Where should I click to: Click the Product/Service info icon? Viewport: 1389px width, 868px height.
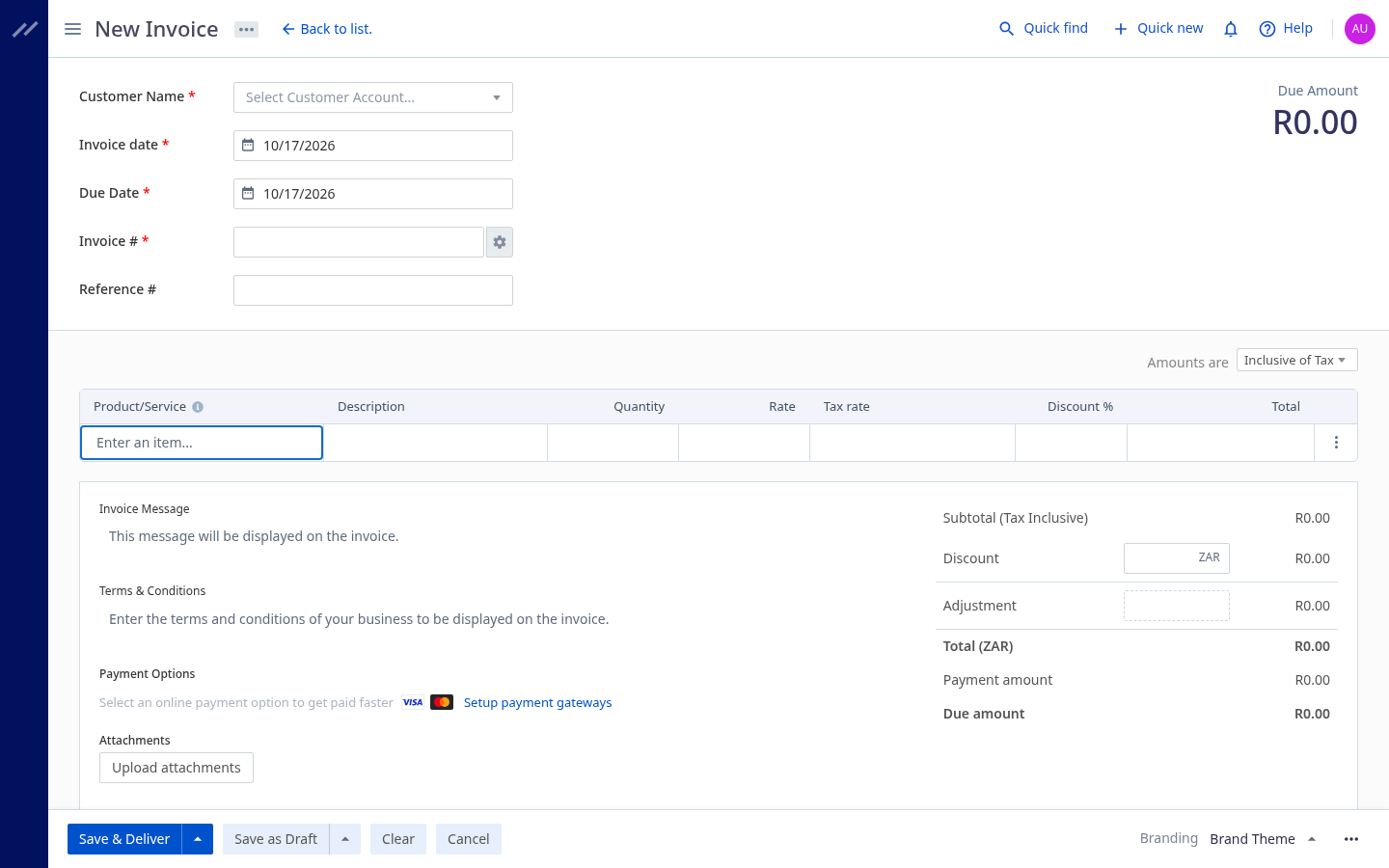(x=198, y=407)
